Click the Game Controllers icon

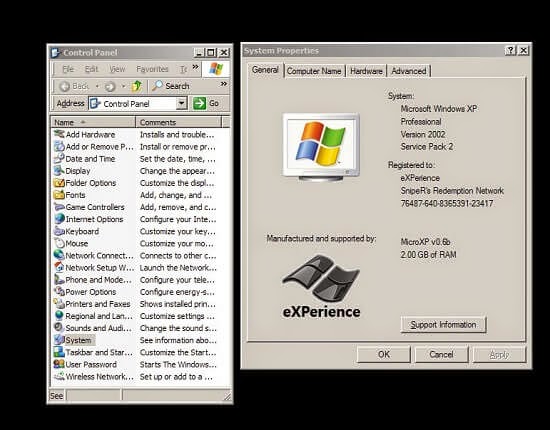pyautogui.click(x=59, y=207)
